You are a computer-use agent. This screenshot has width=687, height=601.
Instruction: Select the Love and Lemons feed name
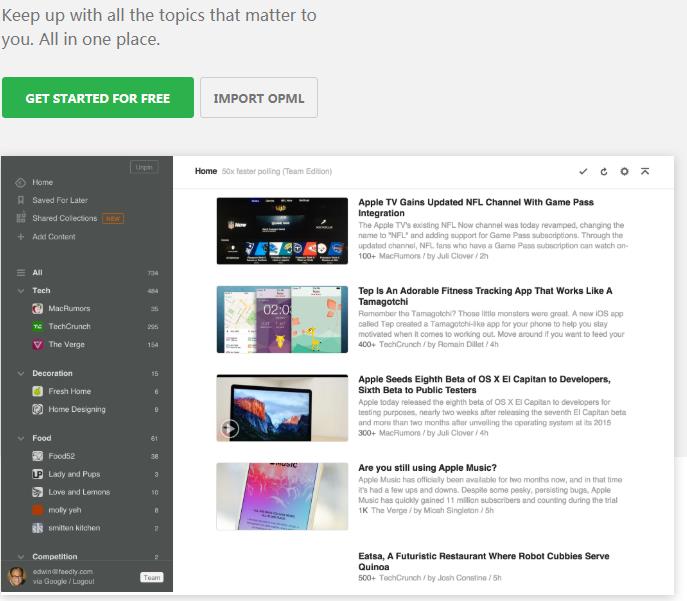(x=79, y=492)
